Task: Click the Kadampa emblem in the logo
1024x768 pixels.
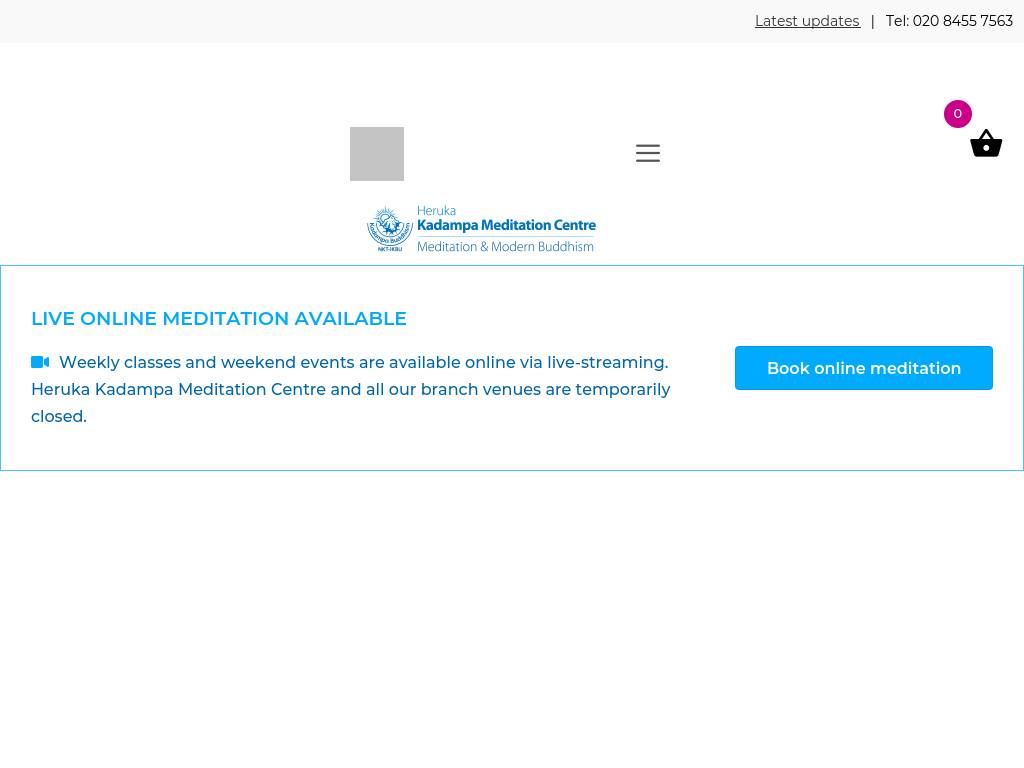Action: [x=389, y=227]
